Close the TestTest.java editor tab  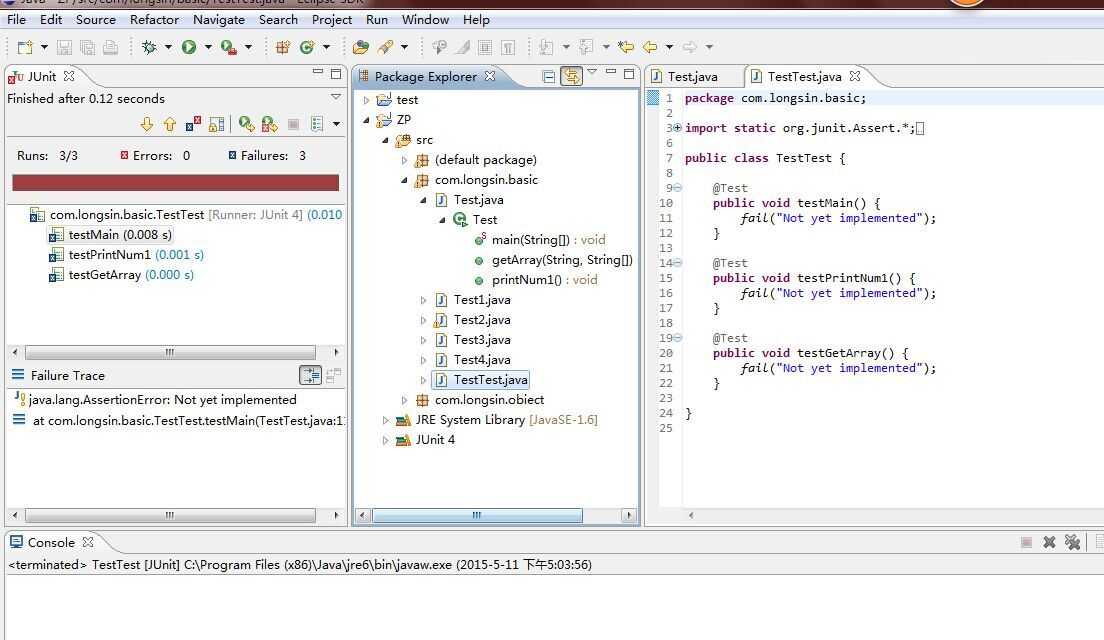(855, 76)
